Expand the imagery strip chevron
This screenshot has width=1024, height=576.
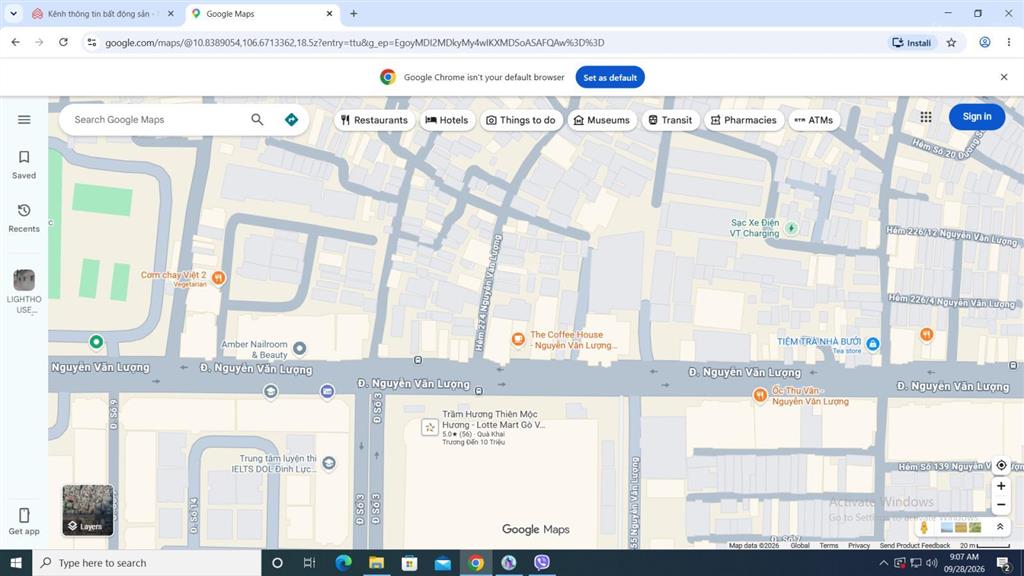click(1000, 527)
